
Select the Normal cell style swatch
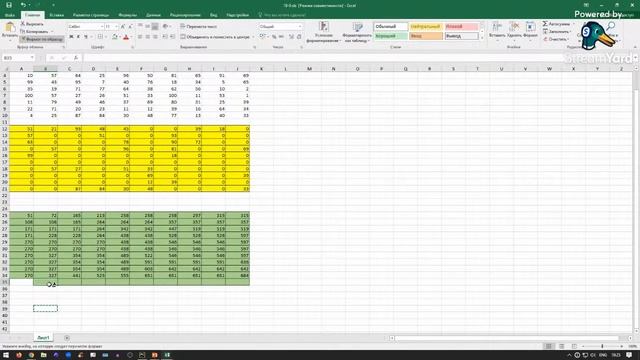391,27
